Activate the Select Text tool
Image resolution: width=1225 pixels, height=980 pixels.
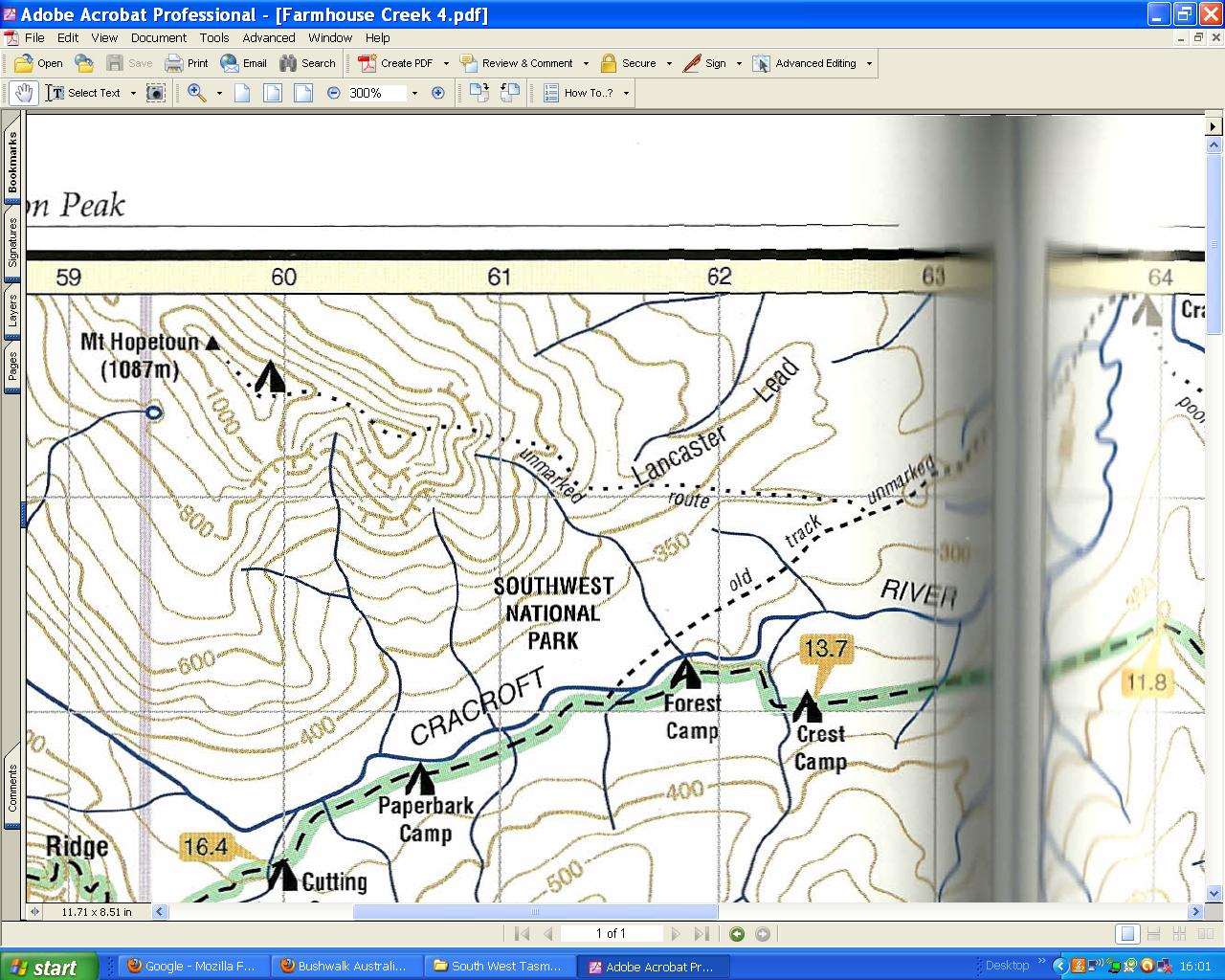point(84,93)
